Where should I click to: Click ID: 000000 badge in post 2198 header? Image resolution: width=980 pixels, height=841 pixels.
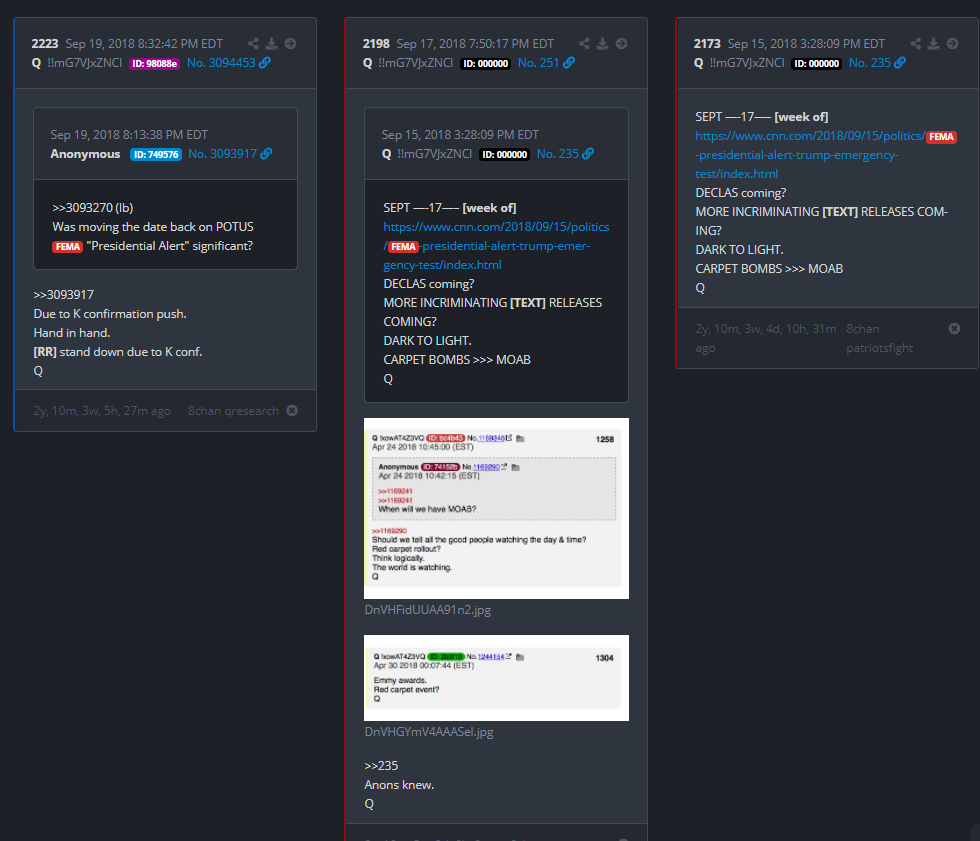(x=486, y=63)
